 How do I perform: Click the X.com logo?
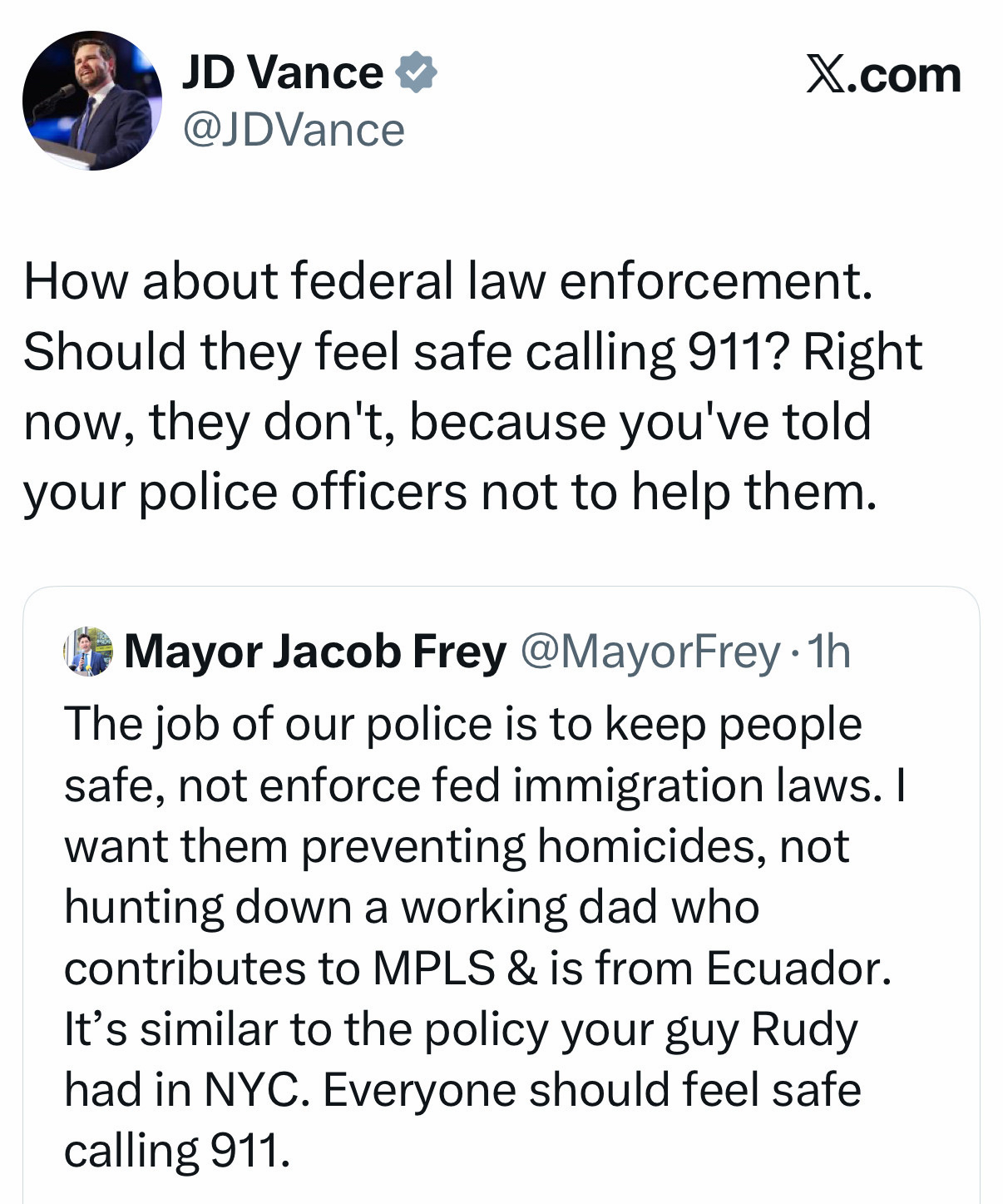pyautogui.click(x=883, y=76)
